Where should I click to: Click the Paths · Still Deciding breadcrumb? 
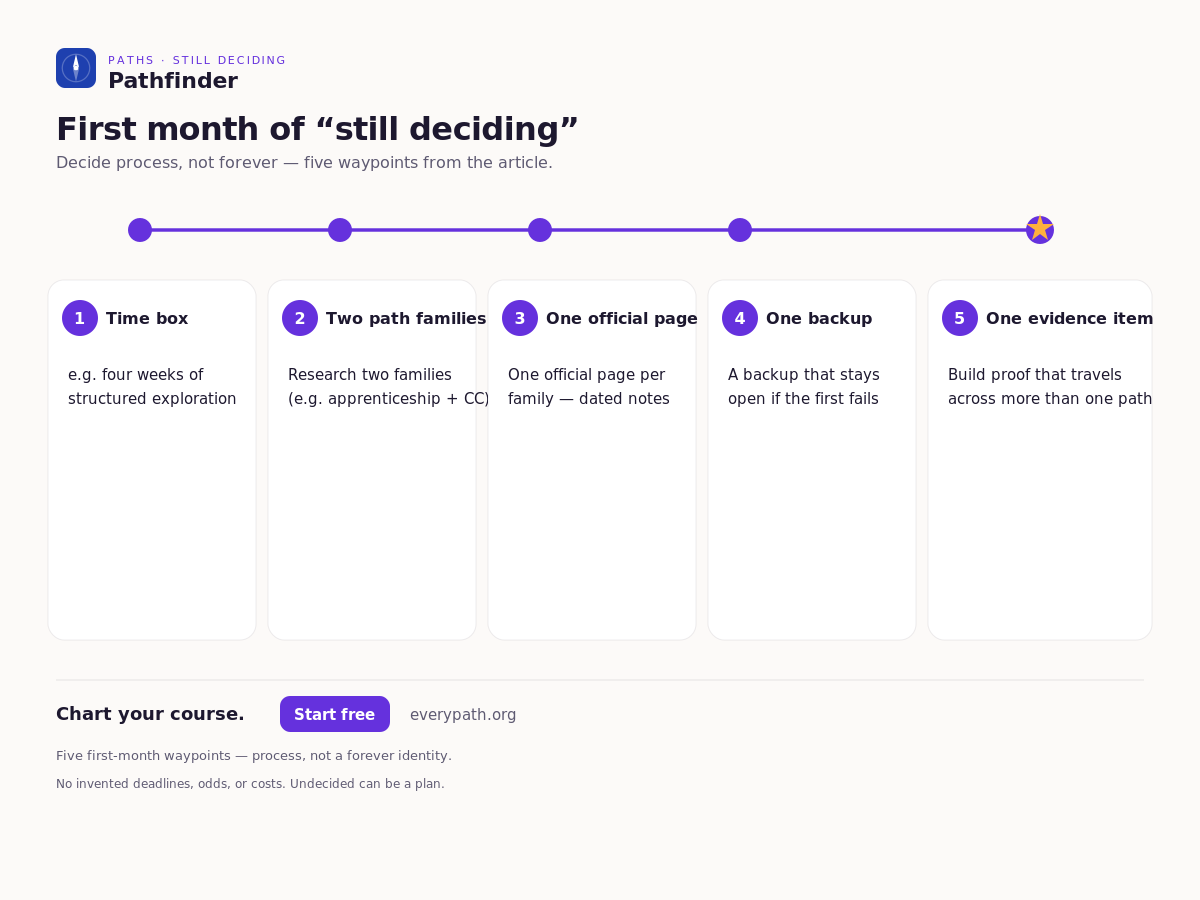197,60
